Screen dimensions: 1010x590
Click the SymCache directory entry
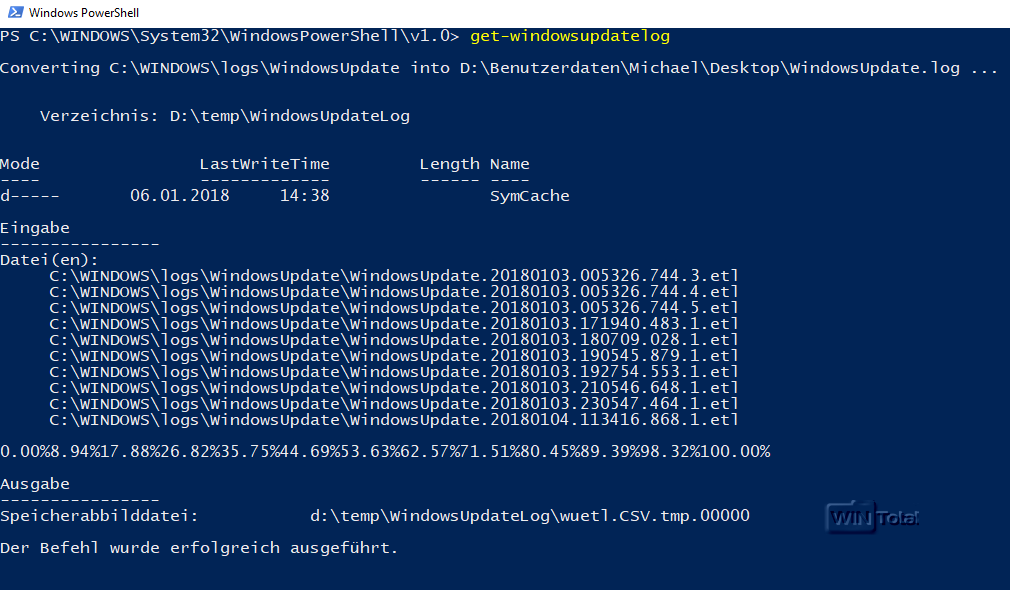[529, 196]
